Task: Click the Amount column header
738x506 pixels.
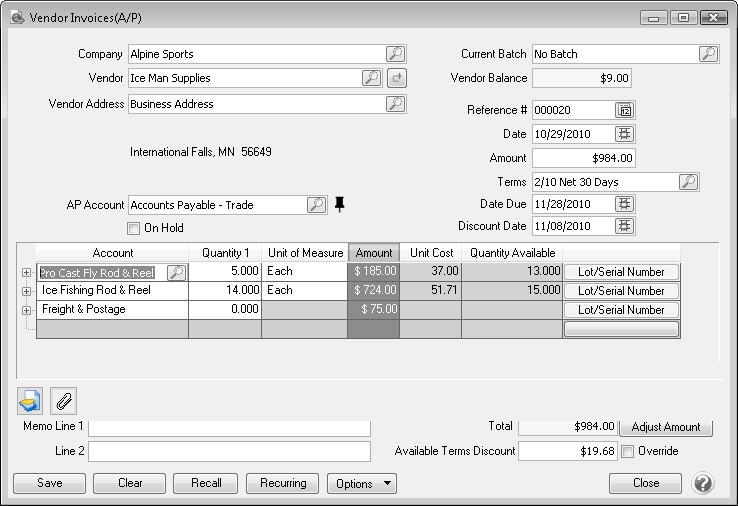Action: point(374,253)
